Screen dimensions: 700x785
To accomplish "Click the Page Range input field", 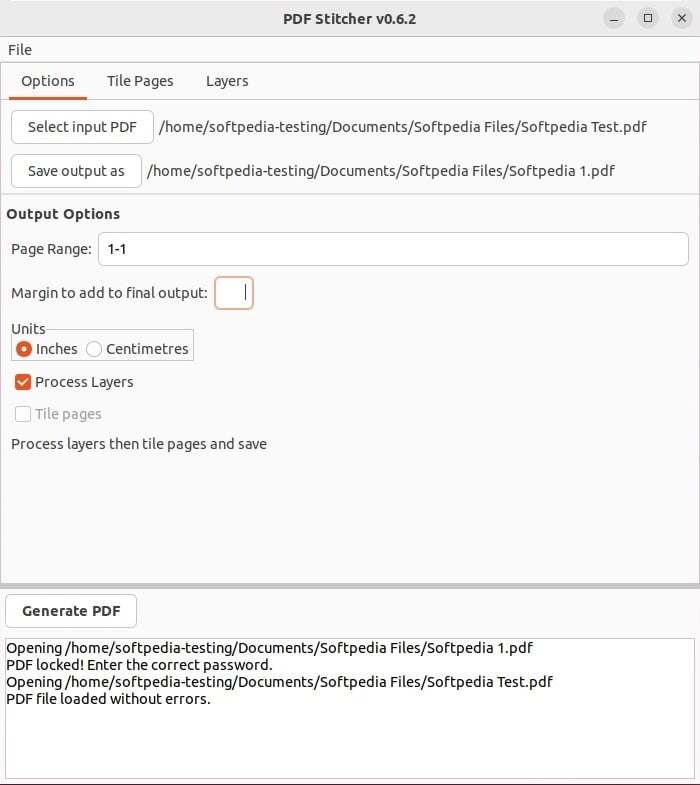I will [393, 249].
